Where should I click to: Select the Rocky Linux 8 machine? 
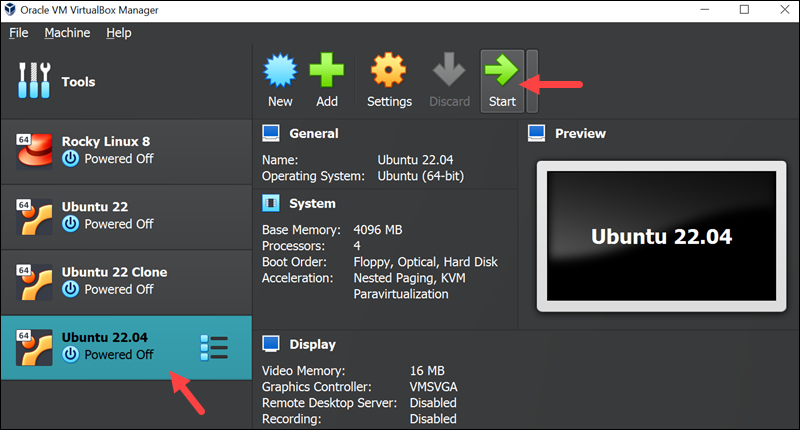pyautogui.click(x=127, y=151)
